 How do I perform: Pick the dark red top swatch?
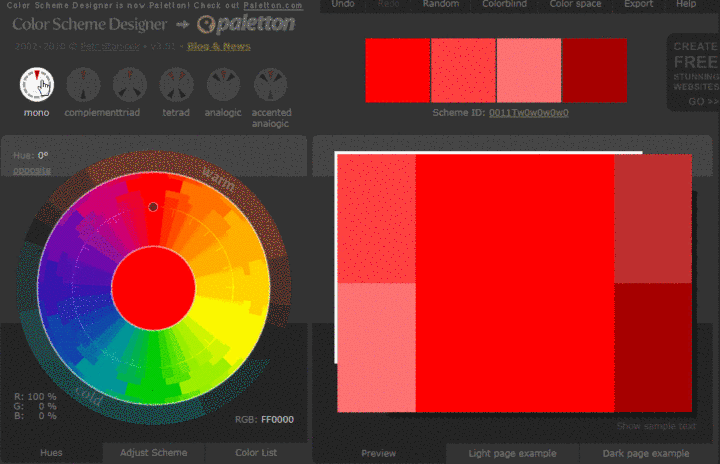(x=595, y=70)
